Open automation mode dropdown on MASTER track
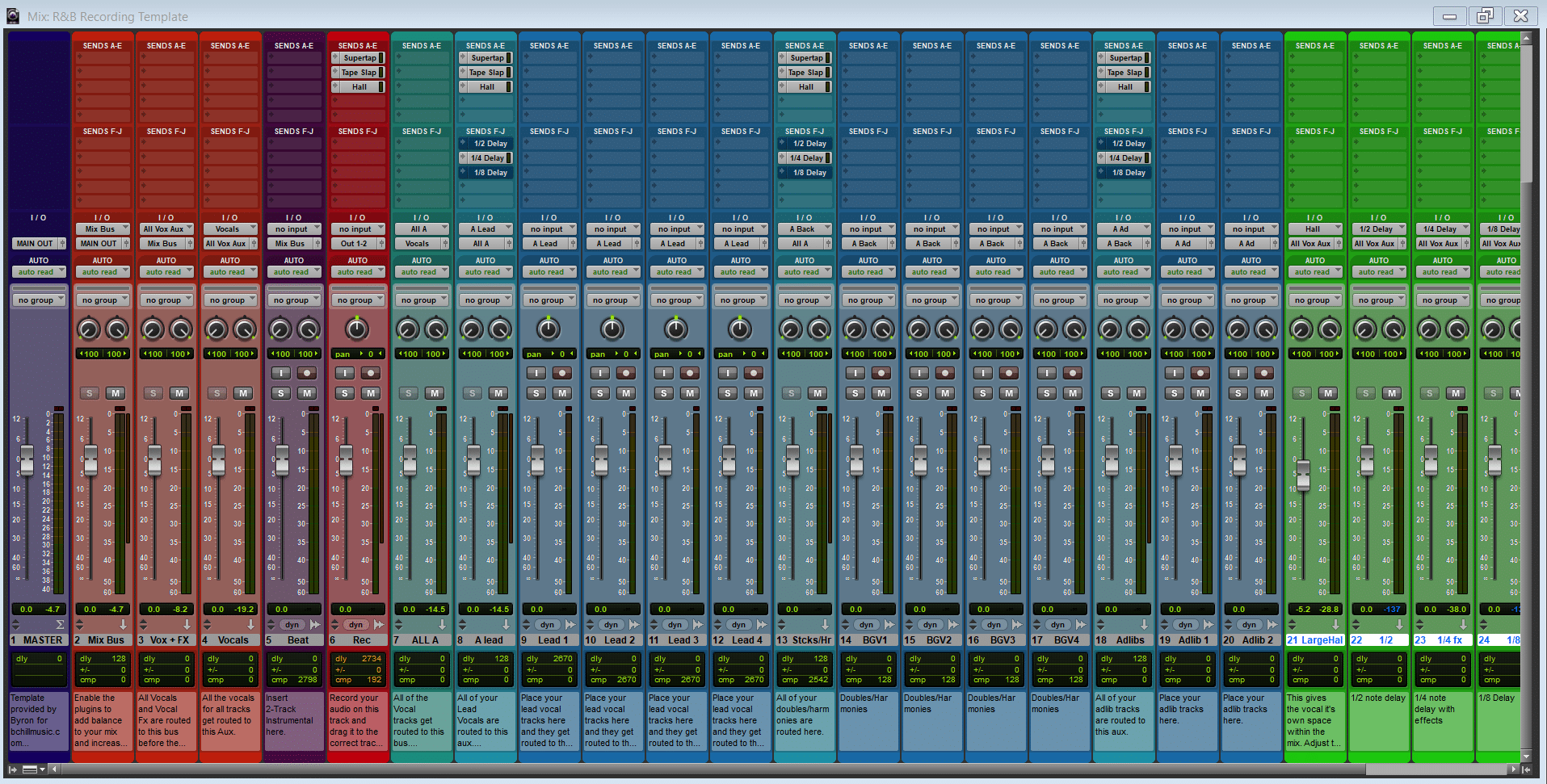1547x784 pixels. tap(38, 272)
